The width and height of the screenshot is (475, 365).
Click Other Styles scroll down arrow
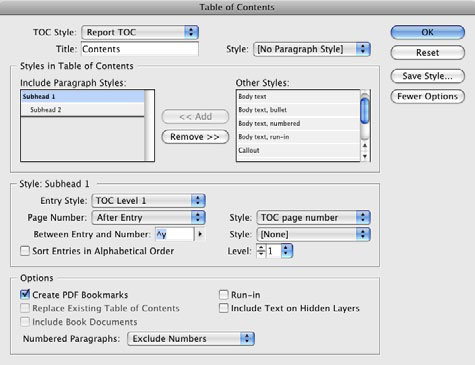tap(365, 156)
